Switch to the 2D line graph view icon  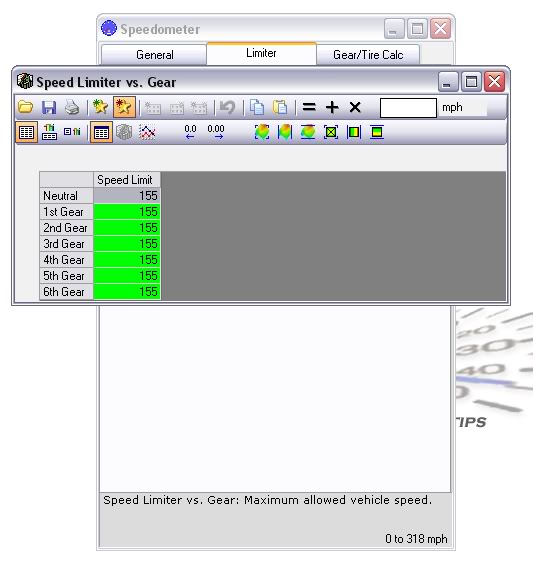(x=147, y=132)
